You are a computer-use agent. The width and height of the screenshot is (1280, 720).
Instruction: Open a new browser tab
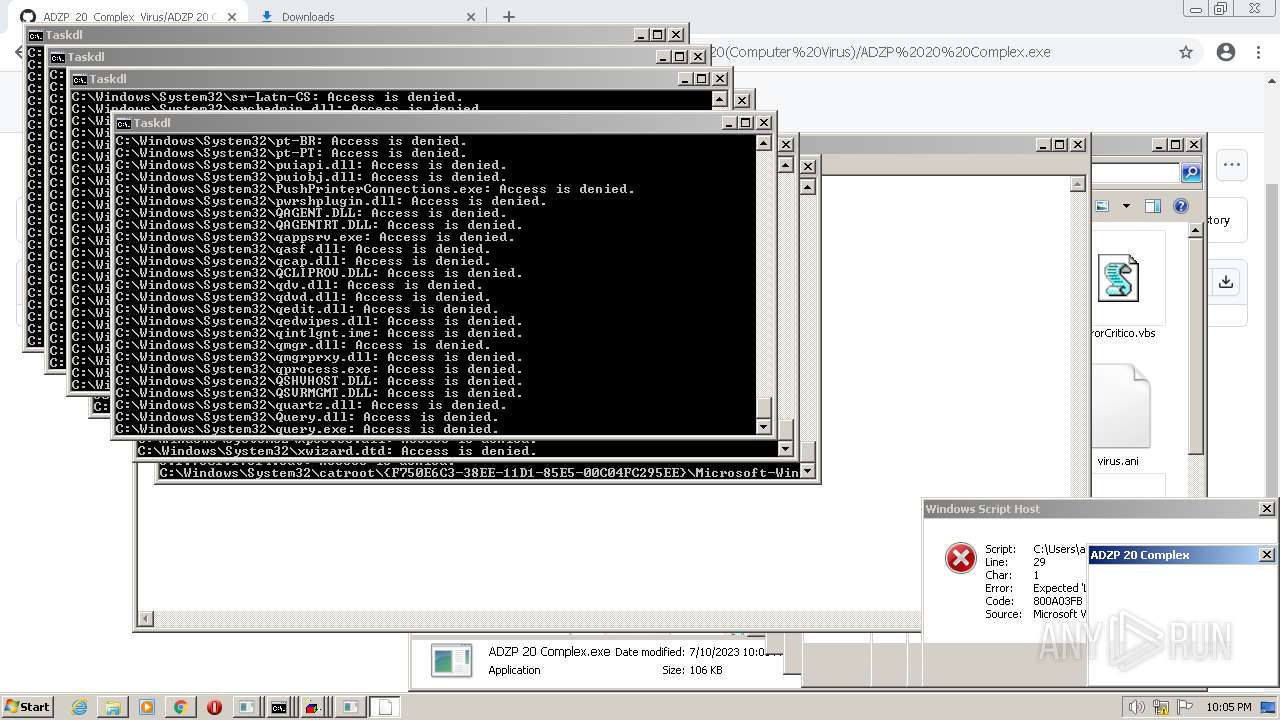509,17
